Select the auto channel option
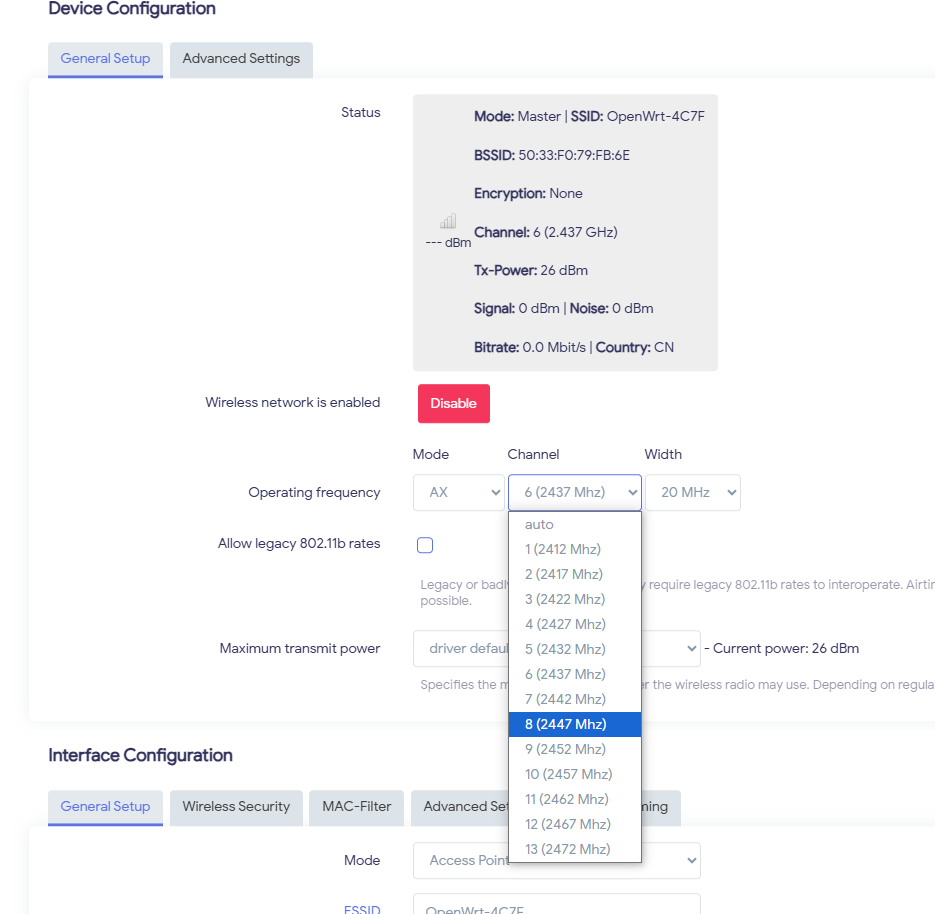935x914 pixels. point(575,525)
